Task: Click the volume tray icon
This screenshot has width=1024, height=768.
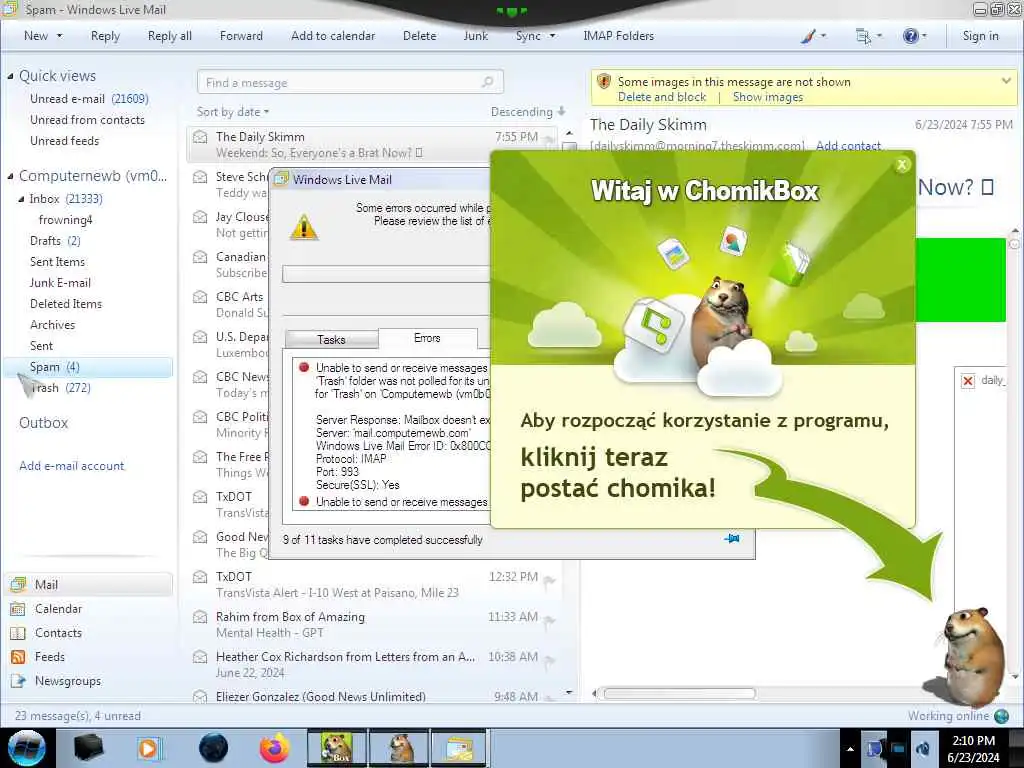Action: [923, 749]
